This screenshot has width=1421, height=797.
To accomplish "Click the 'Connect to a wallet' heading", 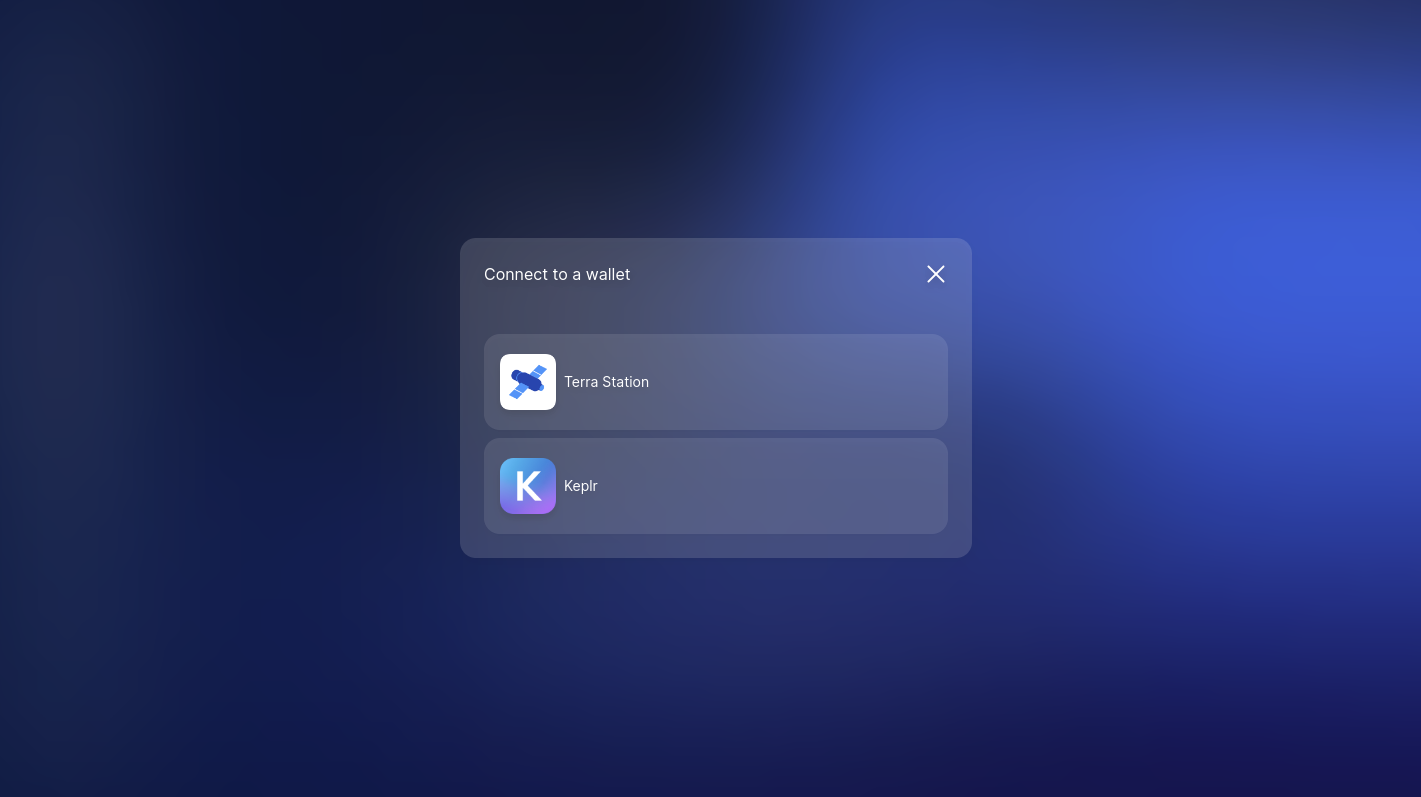I will (557, 274).
